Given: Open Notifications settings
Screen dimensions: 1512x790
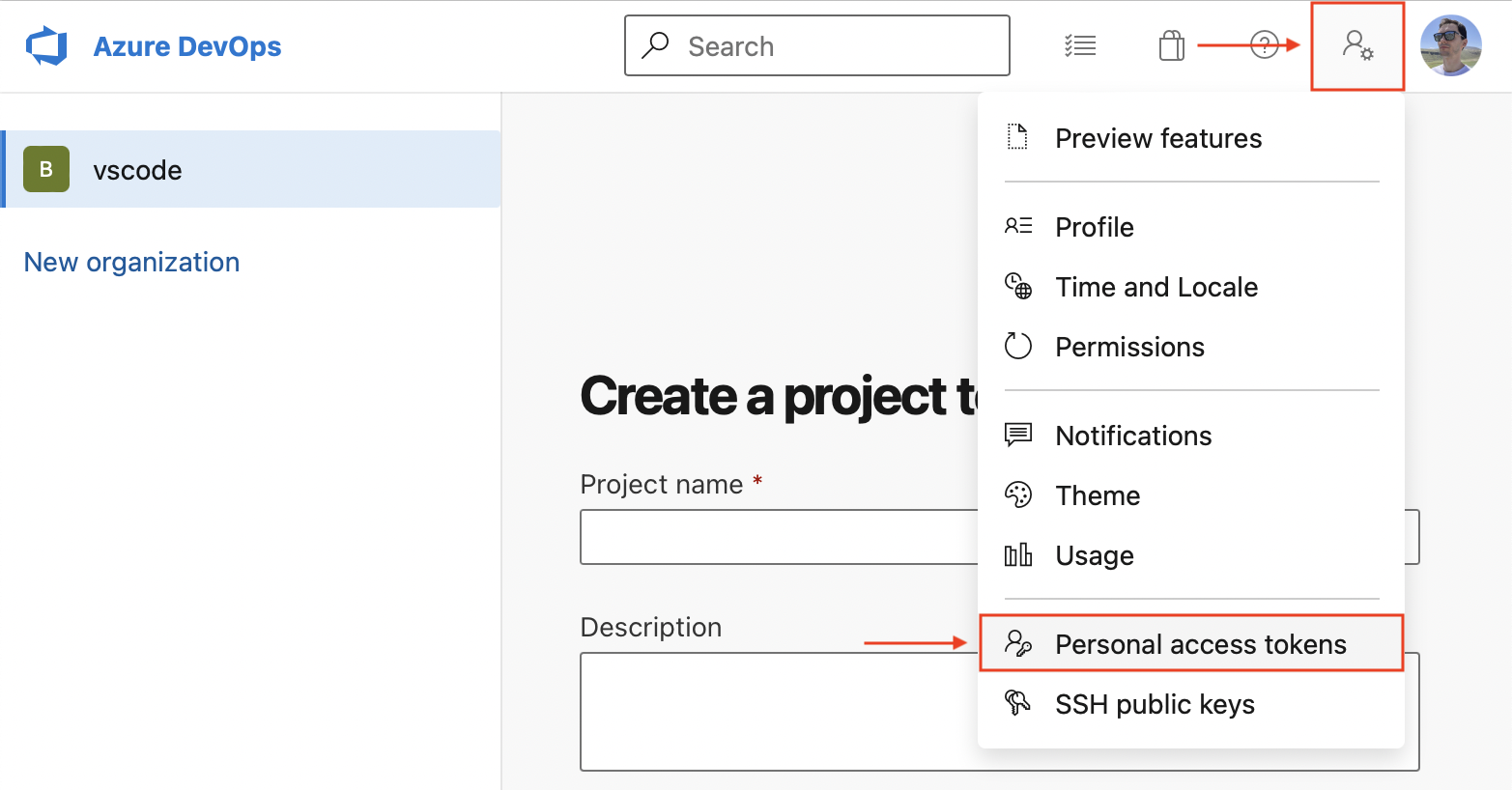Looking at the screenshot, I should click(1132, 435).
